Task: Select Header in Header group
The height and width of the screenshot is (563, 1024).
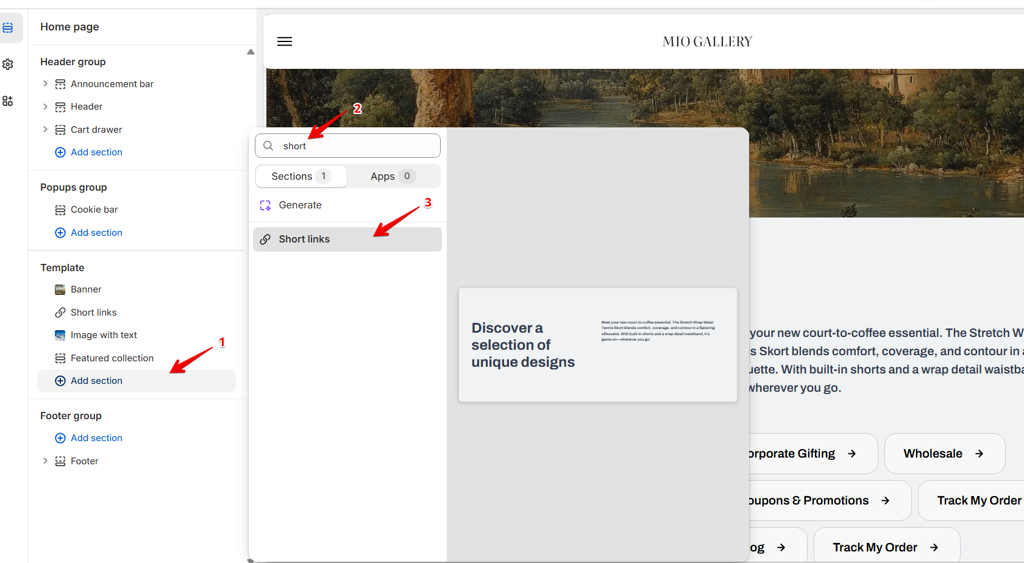Action: (86, 107)
